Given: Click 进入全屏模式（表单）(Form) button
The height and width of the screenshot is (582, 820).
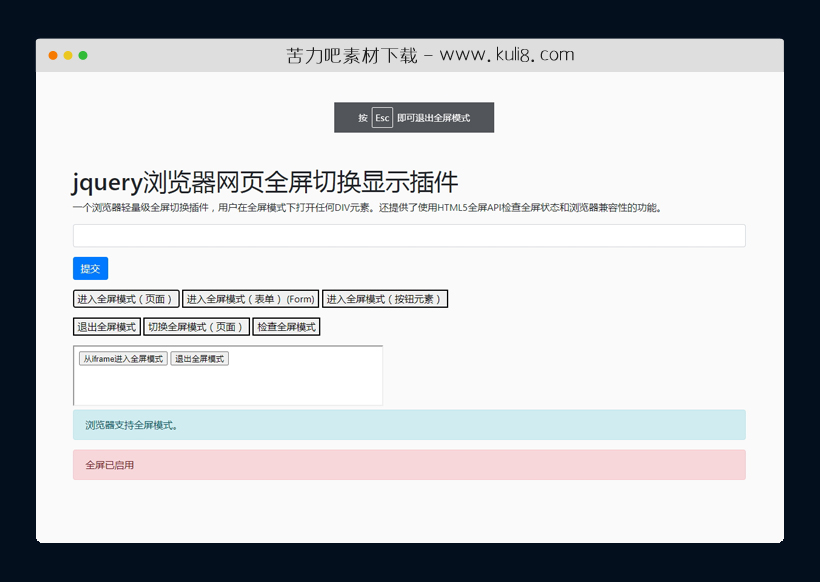Looking at the screenshot, I should click(251, 298).
